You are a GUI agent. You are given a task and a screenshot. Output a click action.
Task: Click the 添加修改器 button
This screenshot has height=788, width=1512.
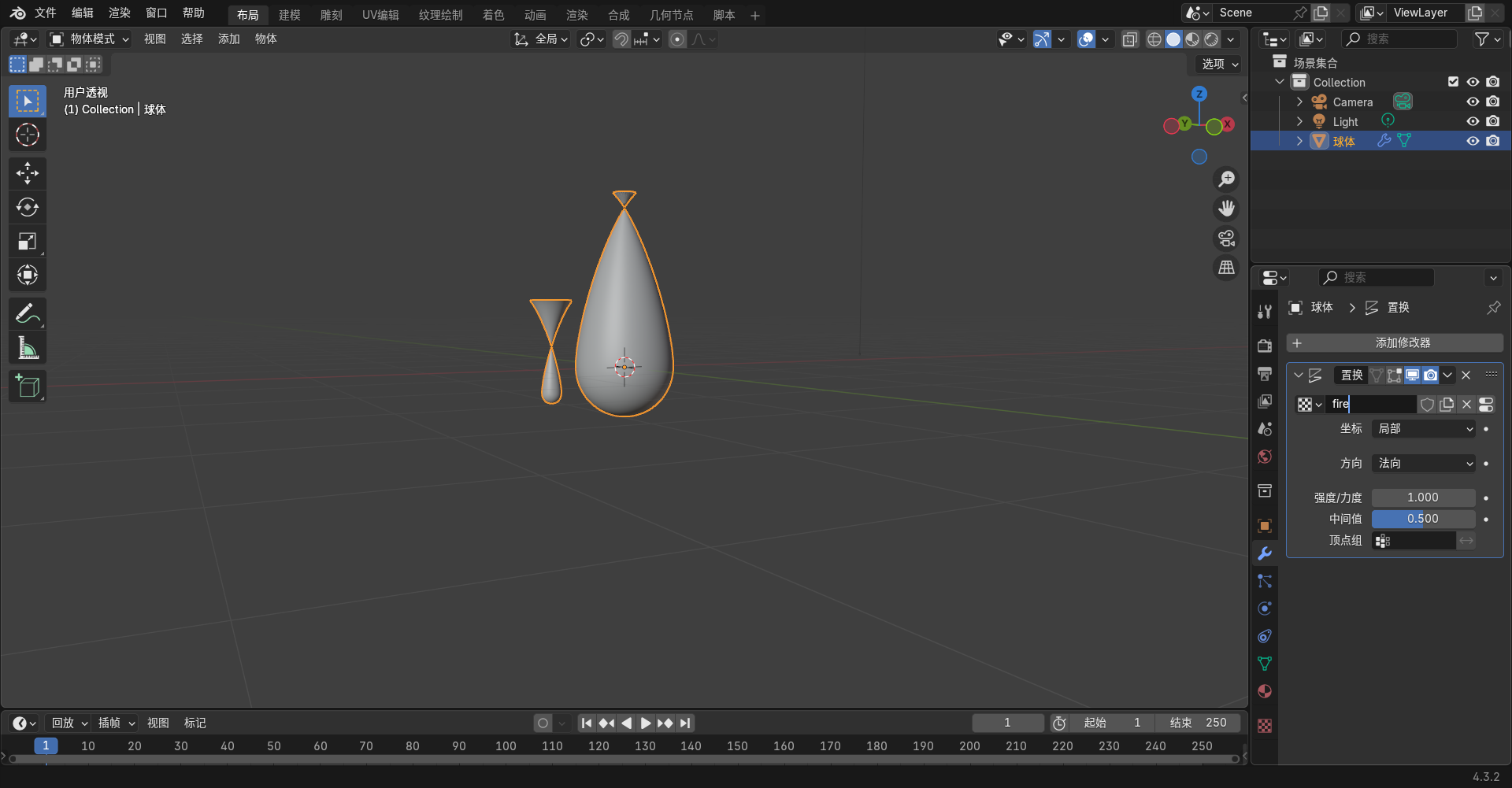pos(1395,343)
